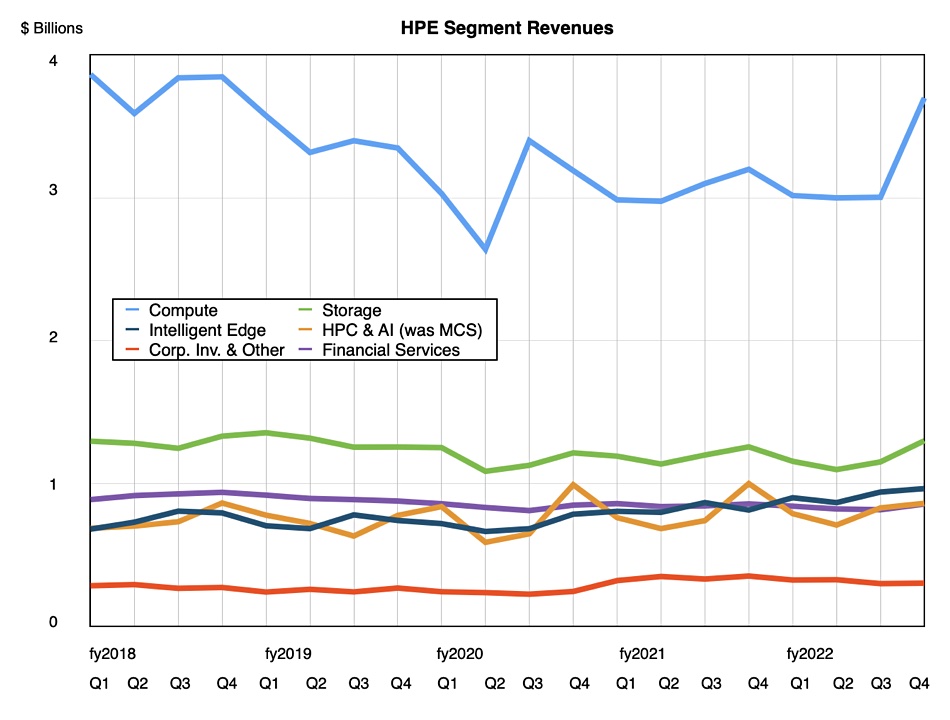950x720 pixels.
Task: Click y-axis value '3'
Action: click(53, 190)
